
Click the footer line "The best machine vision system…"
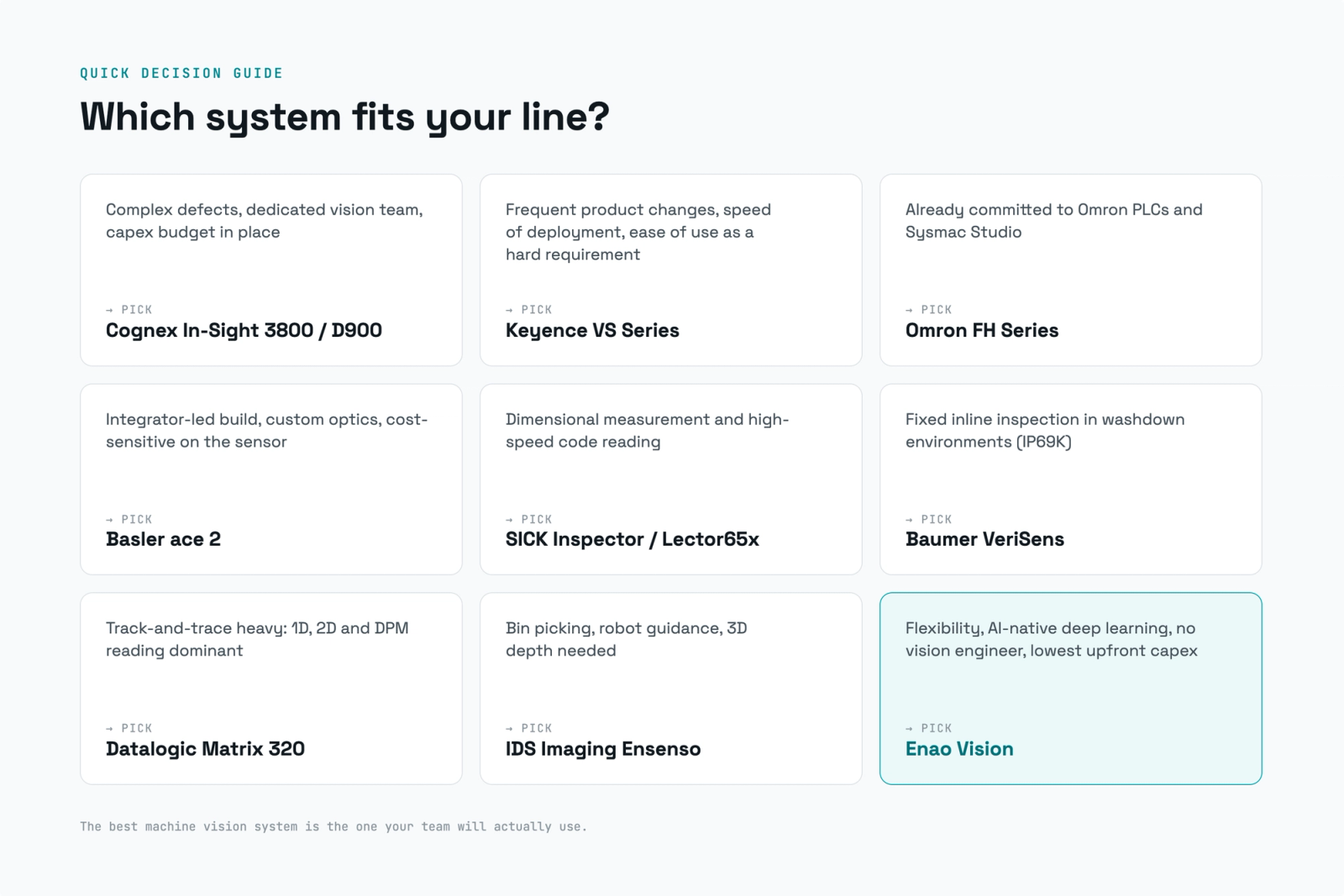click(x=333, y=826)
